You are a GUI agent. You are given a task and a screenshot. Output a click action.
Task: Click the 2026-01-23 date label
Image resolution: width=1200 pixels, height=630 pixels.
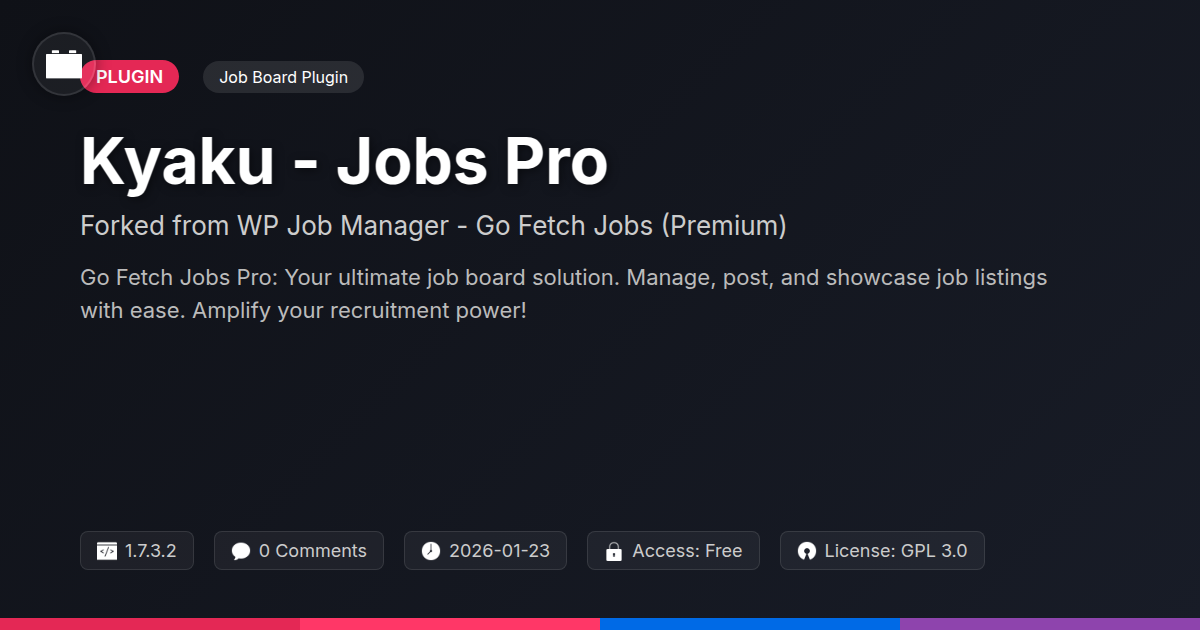499,551
